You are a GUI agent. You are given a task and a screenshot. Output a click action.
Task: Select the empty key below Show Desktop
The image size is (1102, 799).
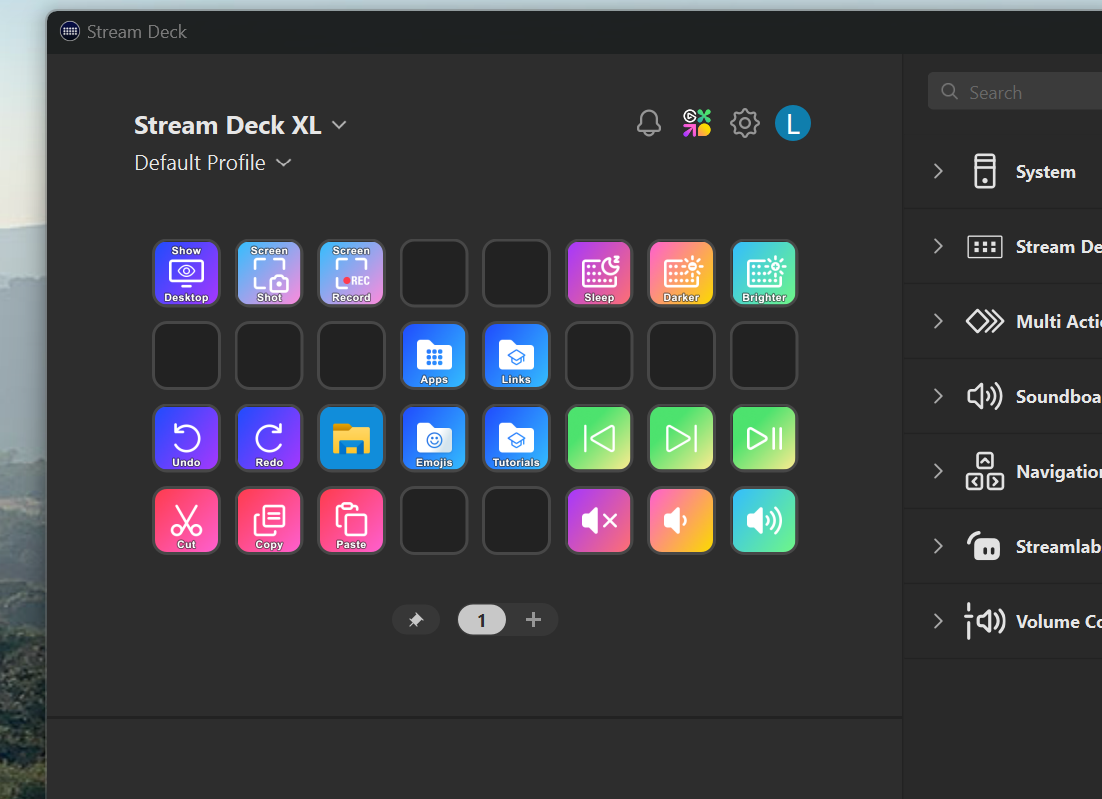point(186,356)
